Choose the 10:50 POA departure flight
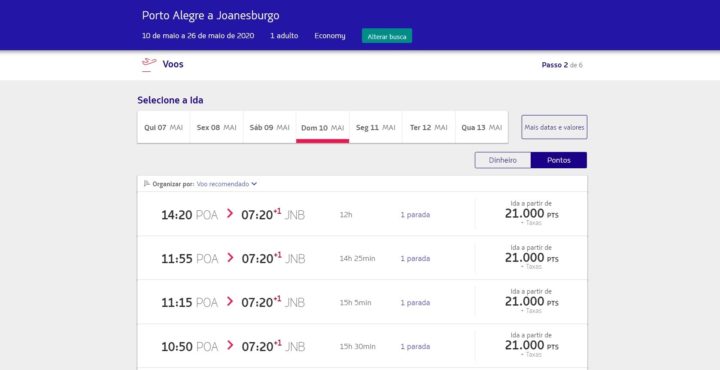Viewport: 720px width, 370px height. coord(362,346)
